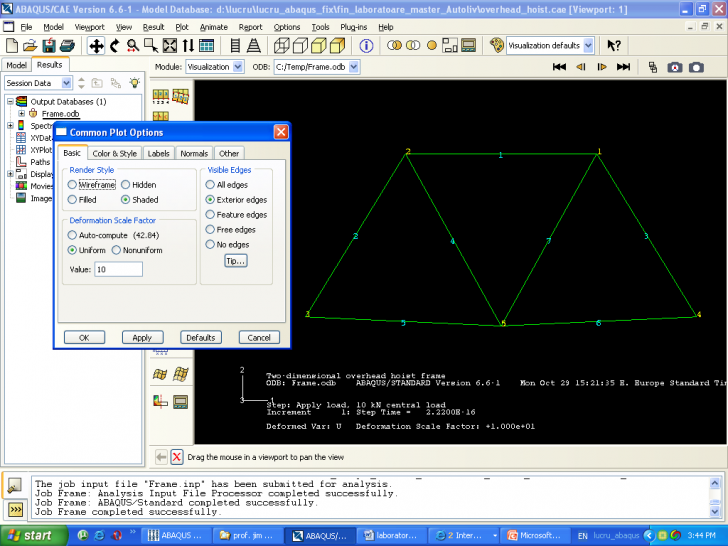728x546 pixels.
Task: Go to the first frame
Action: tap(560, 67)
